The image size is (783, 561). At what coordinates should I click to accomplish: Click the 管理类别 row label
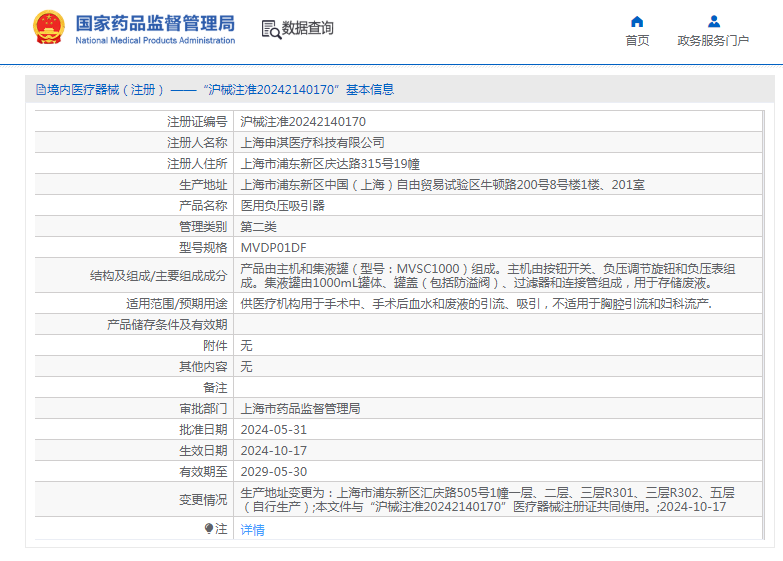click(203, 227)
